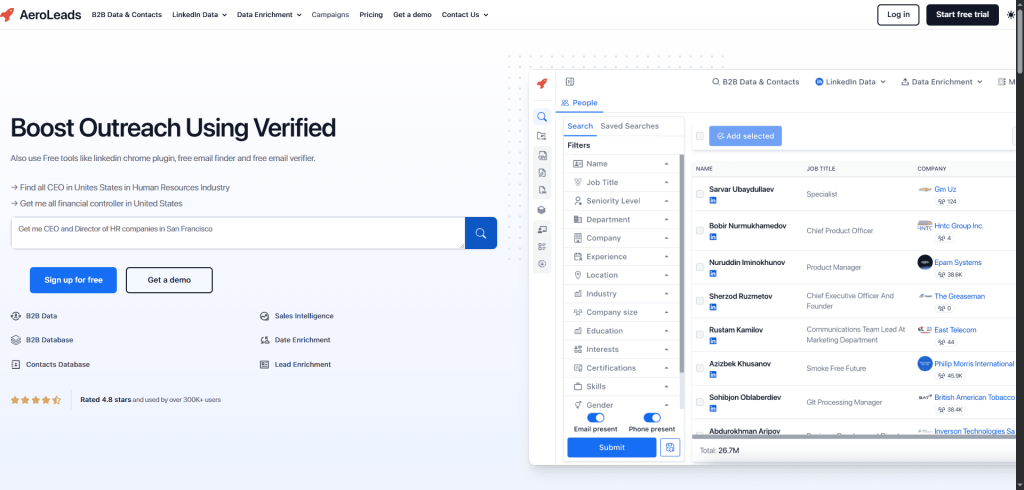
Task: Click the Add selected button
Action: pyautogui.click(x=745, y=136)
